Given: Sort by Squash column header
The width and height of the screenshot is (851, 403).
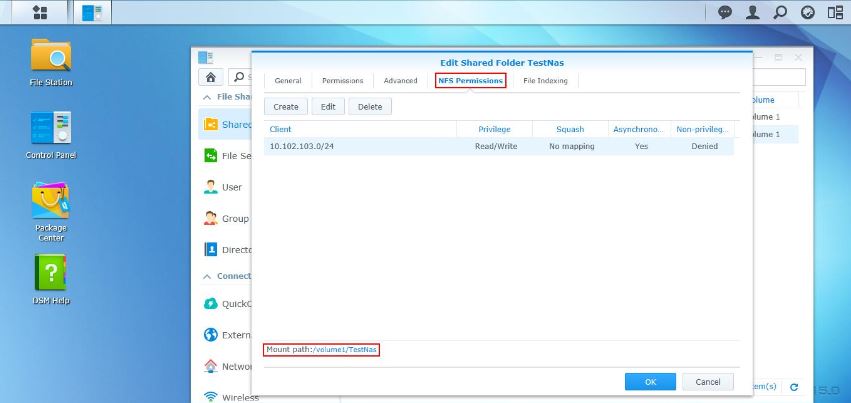Looking at the screenshot, I should point(570,129).
